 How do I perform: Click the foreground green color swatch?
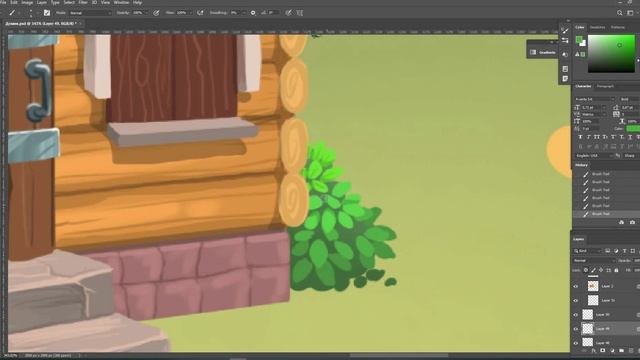tap(579, 40)
